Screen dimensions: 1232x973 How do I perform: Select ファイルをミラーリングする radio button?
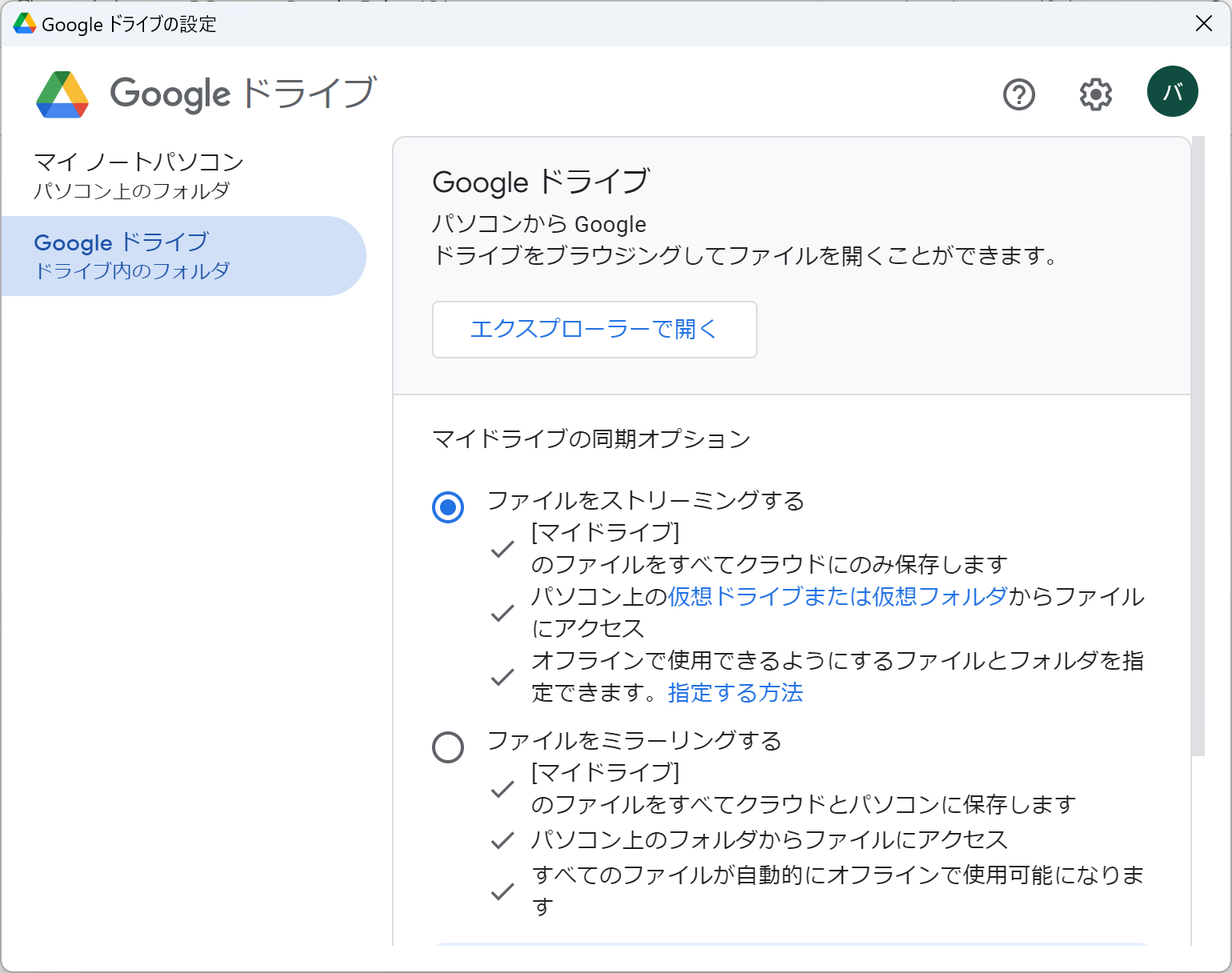point(448,747)
